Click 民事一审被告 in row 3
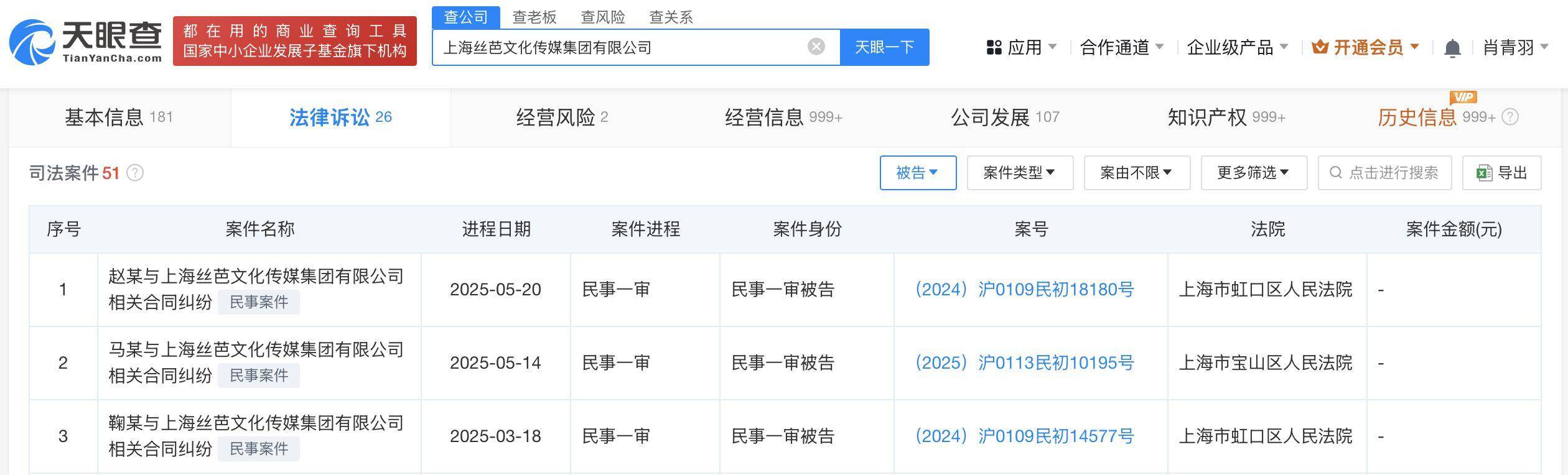 click(783, 436)
